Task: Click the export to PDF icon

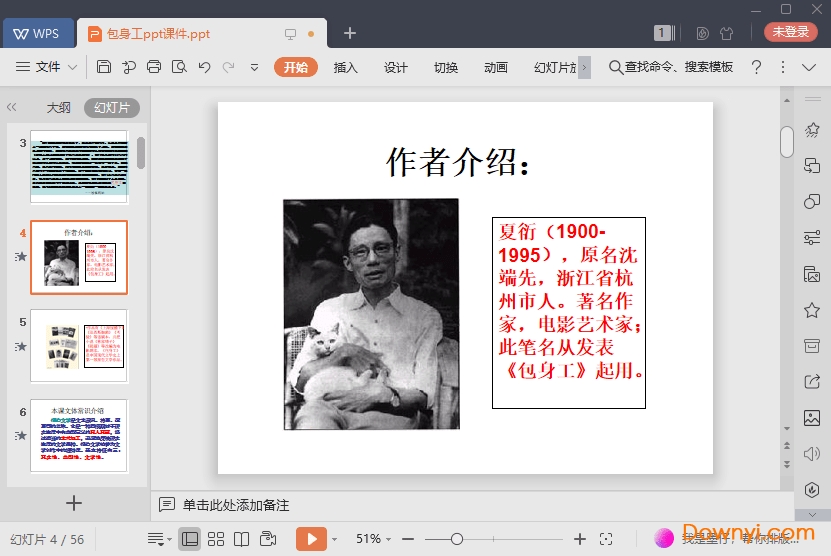Action: click(x=129, y=67)
